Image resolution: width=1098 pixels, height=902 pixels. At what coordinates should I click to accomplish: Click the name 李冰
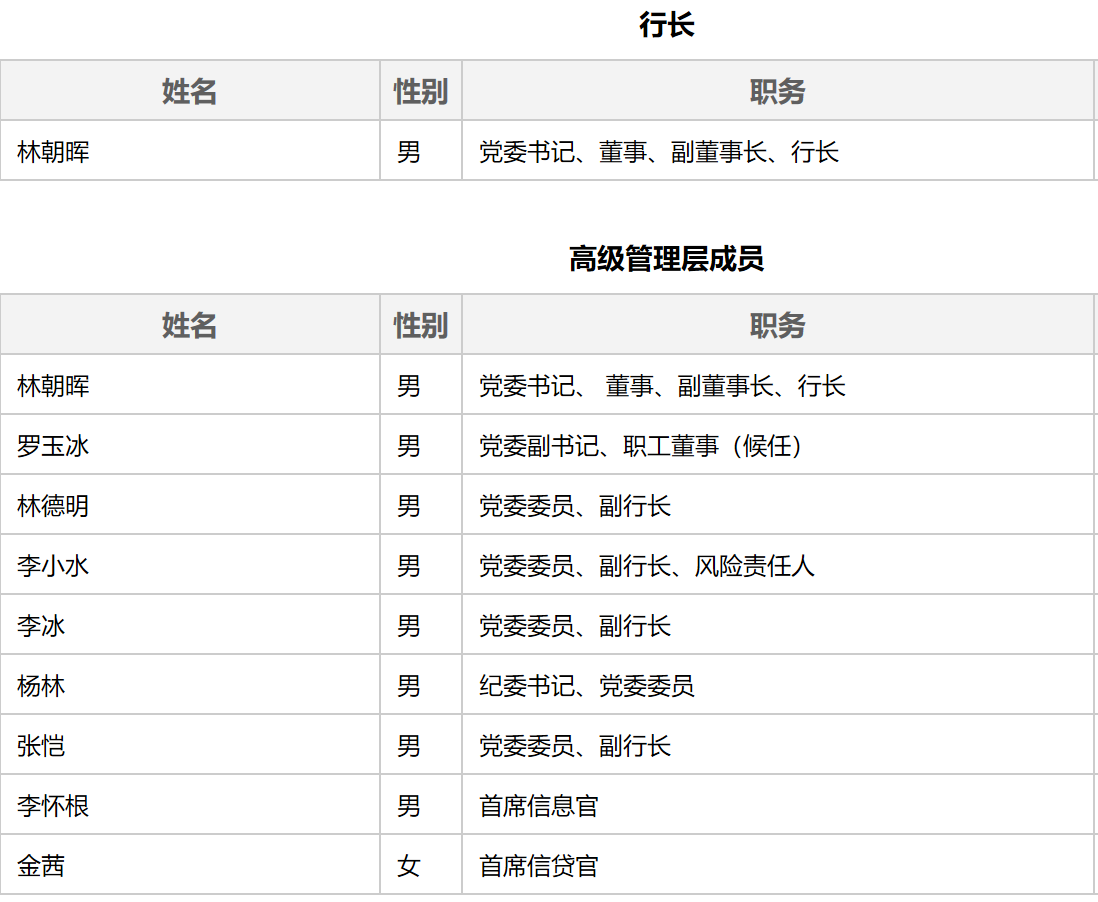tap(41, 626)
